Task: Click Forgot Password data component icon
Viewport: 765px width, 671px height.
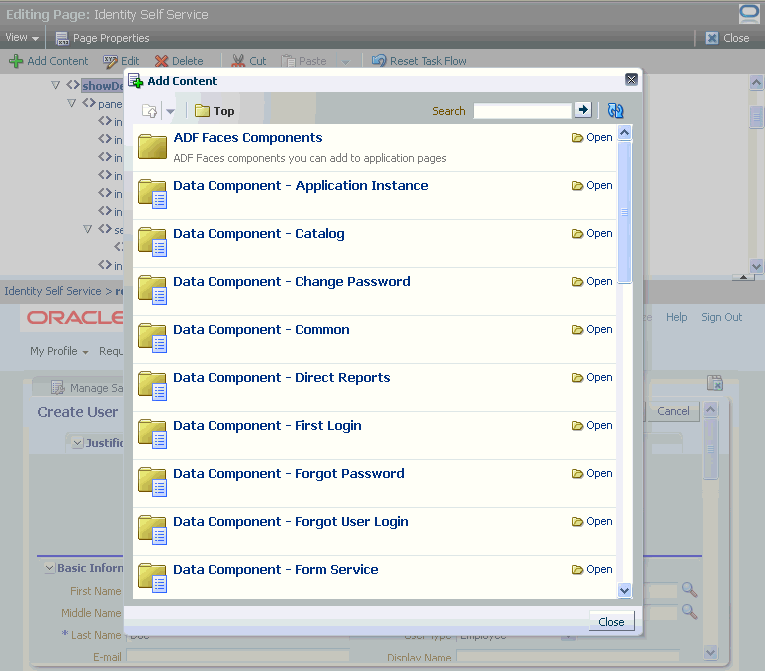Action: point(152,482)
